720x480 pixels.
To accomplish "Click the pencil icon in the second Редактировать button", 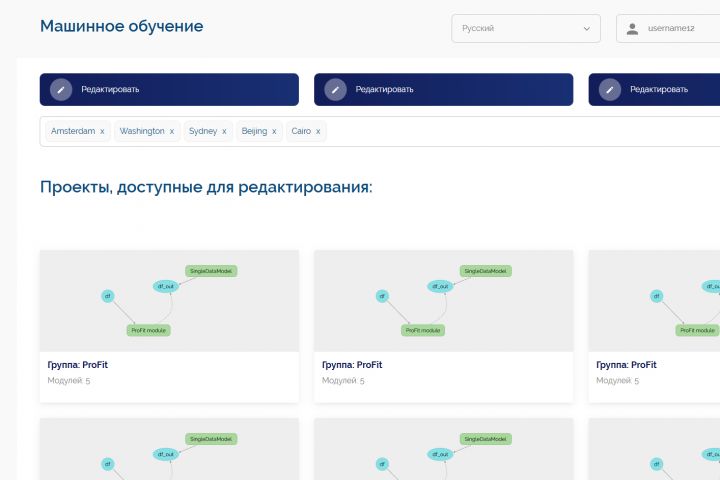I will 335,90.
